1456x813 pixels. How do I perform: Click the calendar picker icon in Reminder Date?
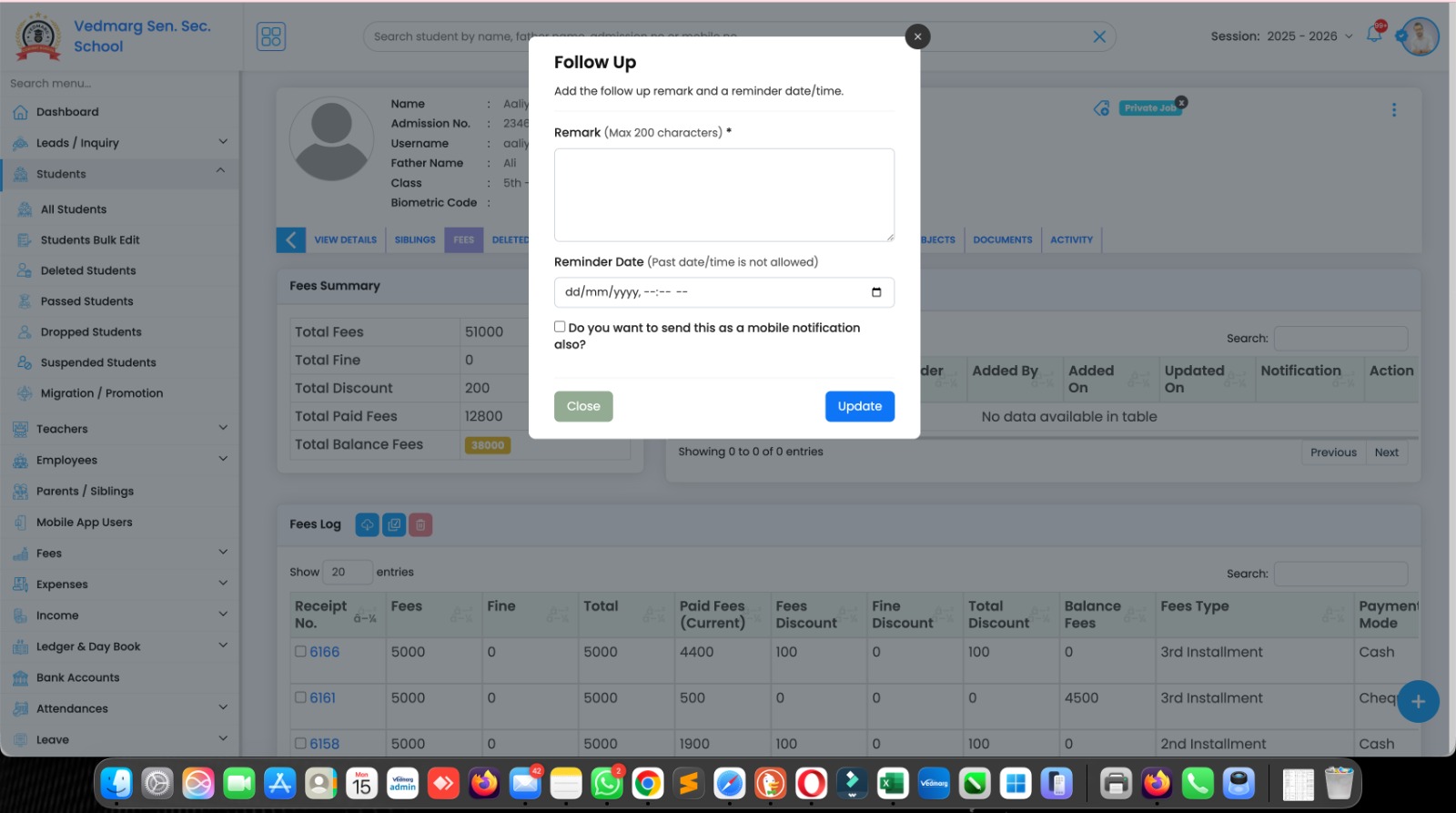[x=875, y=292]
